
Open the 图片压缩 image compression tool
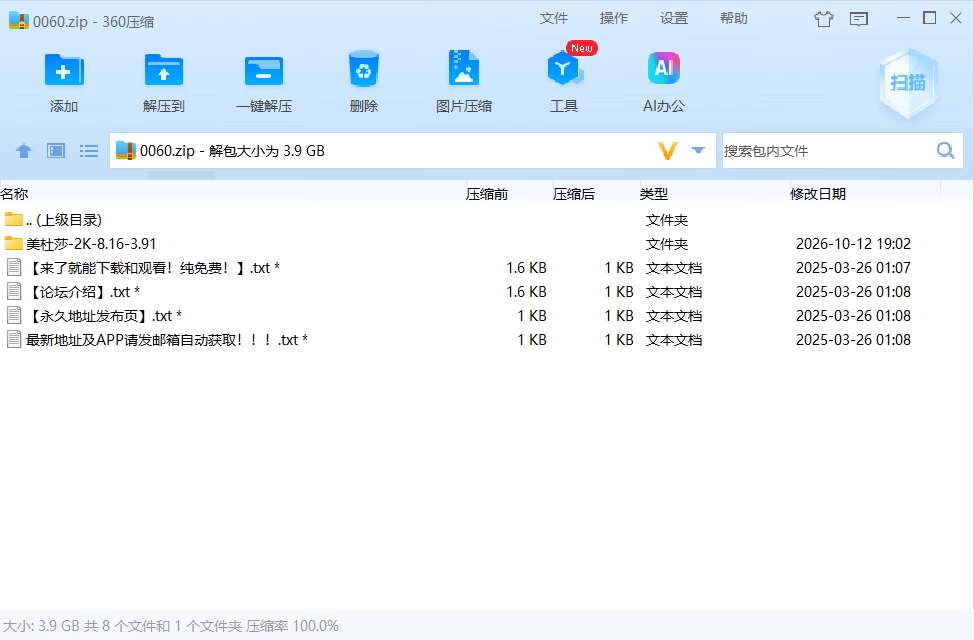(x=463, y=68)
